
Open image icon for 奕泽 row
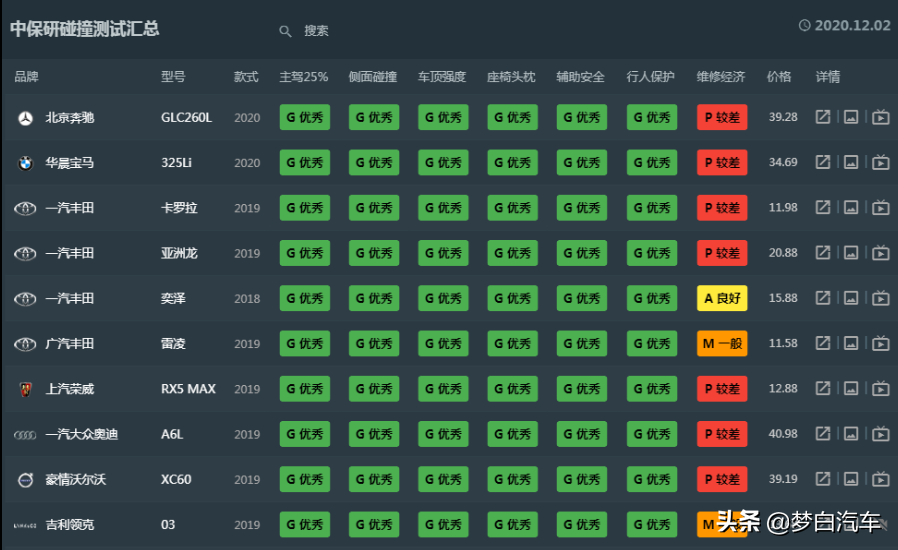click(851, 298)
